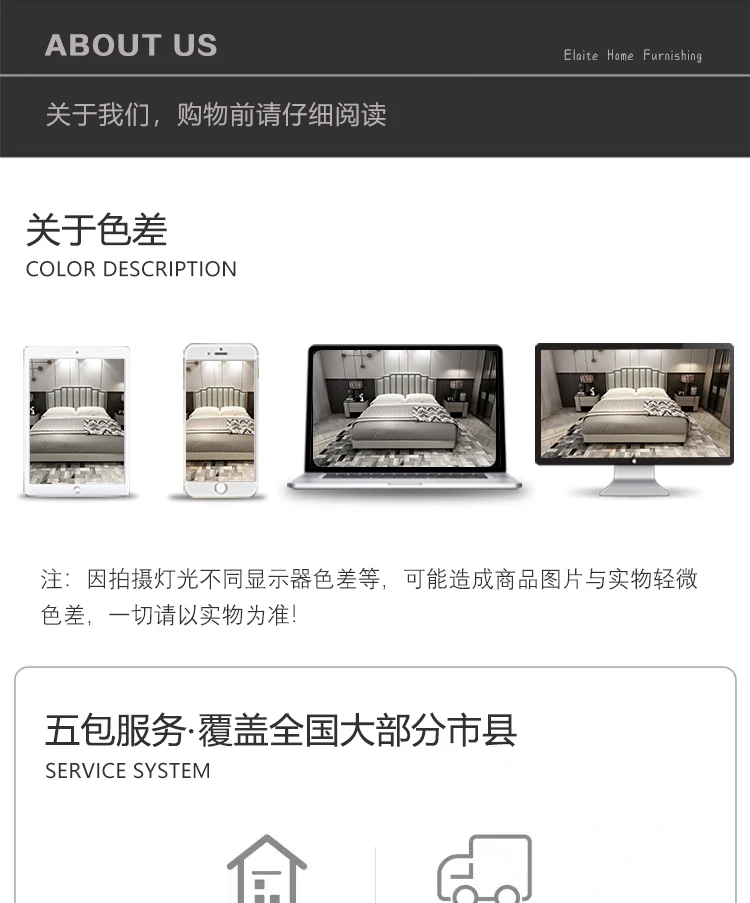This screenshot has width=750, height=903.
Task: Select the smartphone bedroom preview image
Action: coord(221,420)
